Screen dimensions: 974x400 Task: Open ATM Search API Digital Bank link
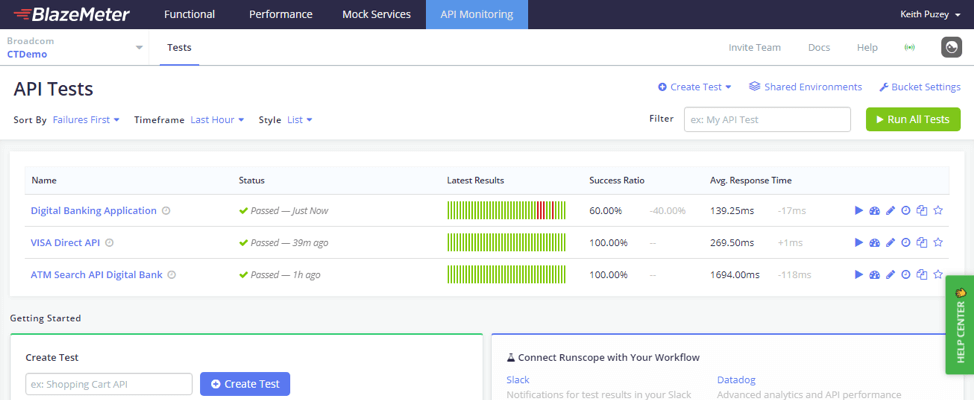[96, 275]
